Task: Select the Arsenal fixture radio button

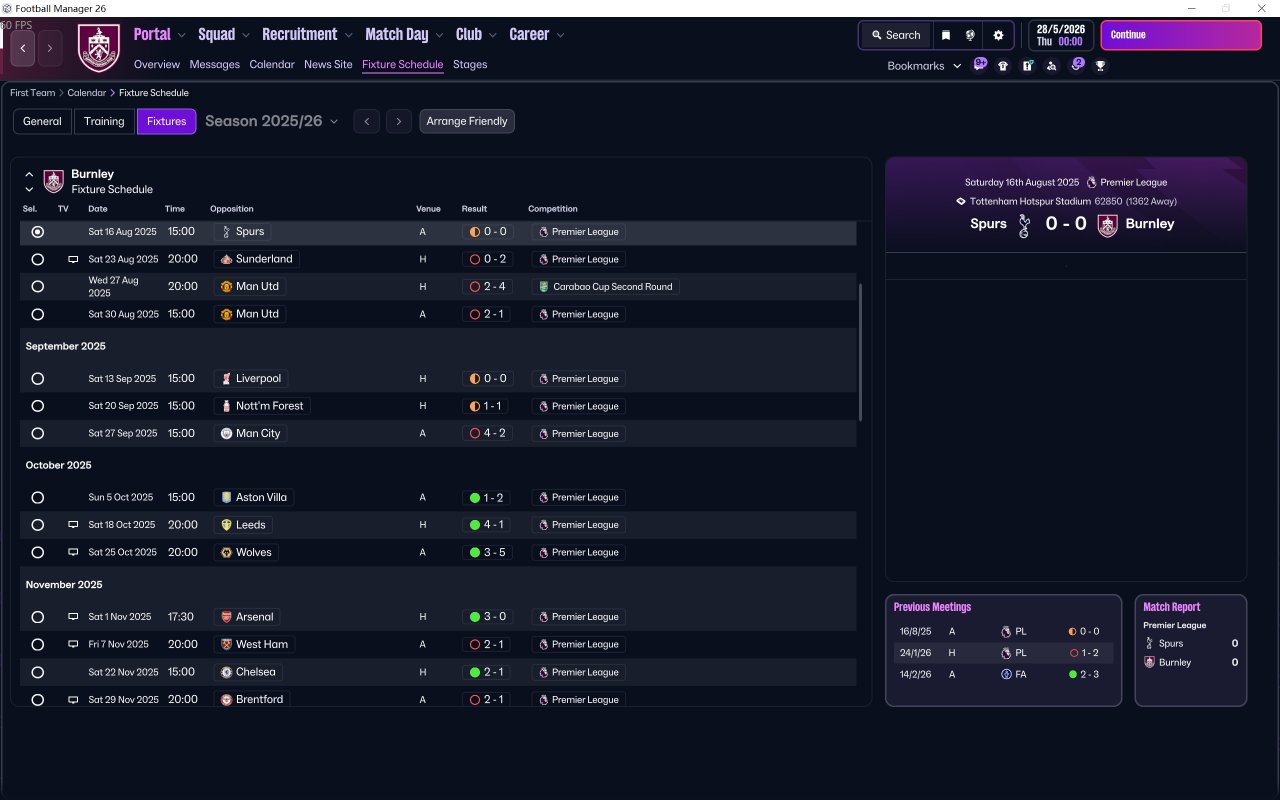Action: 38,617
